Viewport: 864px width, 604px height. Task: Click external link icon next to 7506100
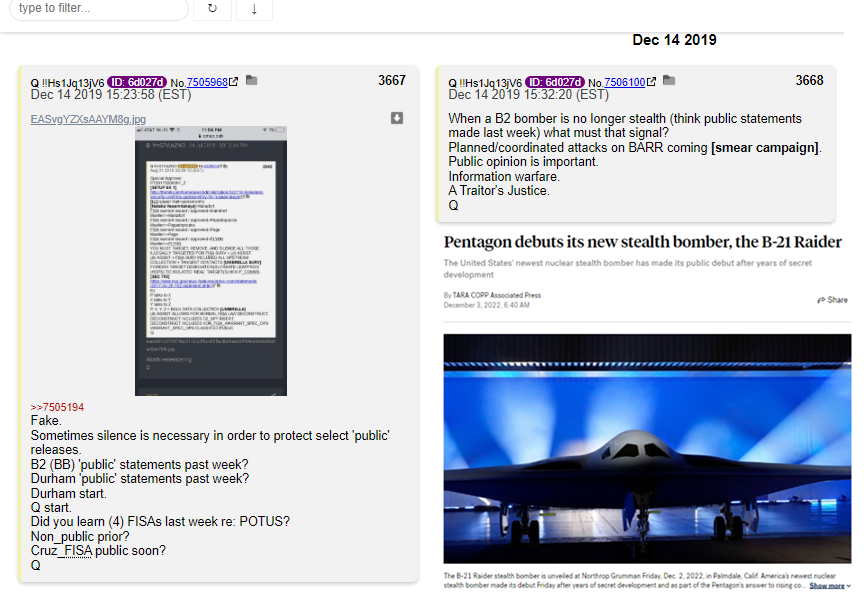[651, 82]
